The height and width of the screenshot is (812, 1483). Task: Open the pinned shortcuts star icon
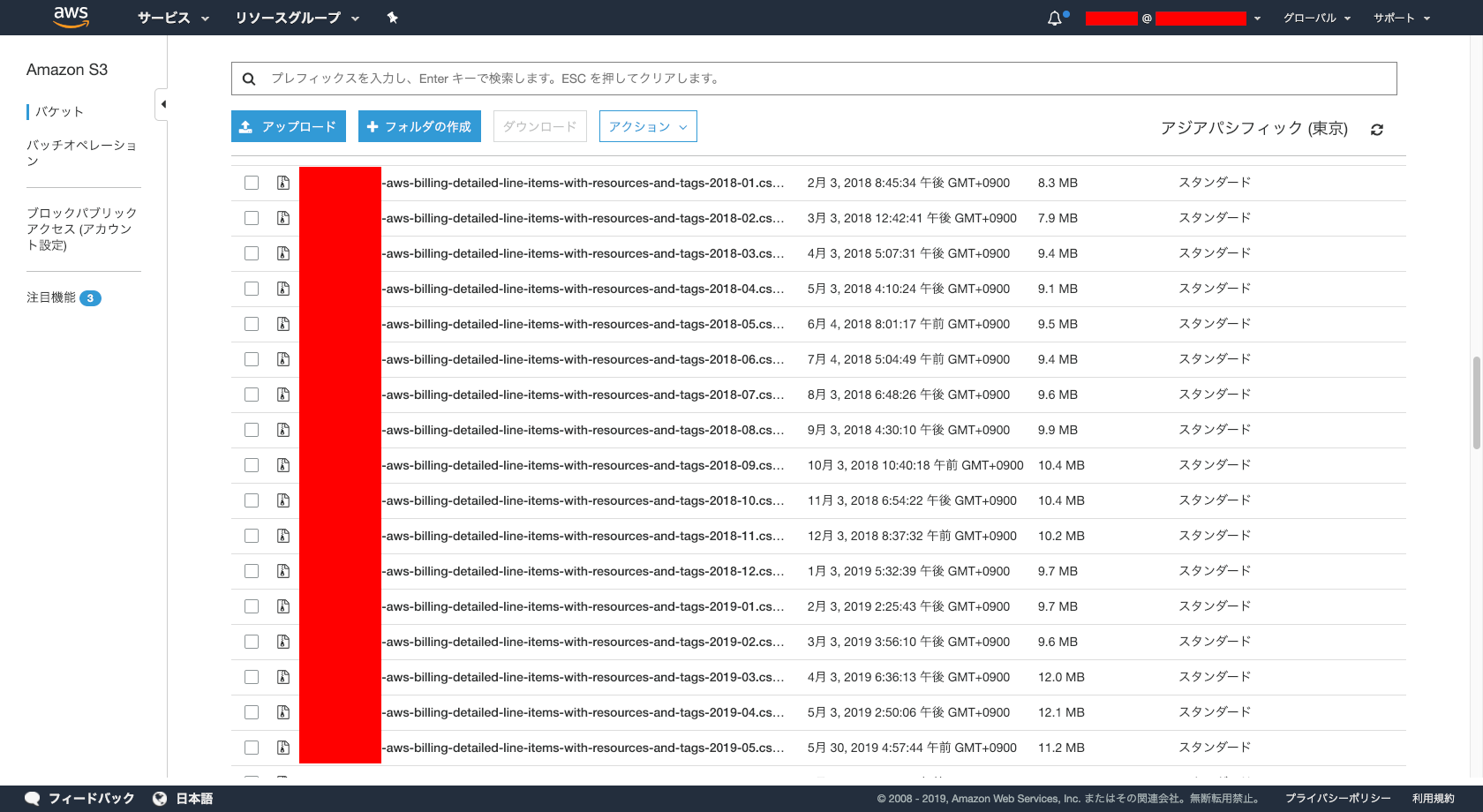point(392,17)
